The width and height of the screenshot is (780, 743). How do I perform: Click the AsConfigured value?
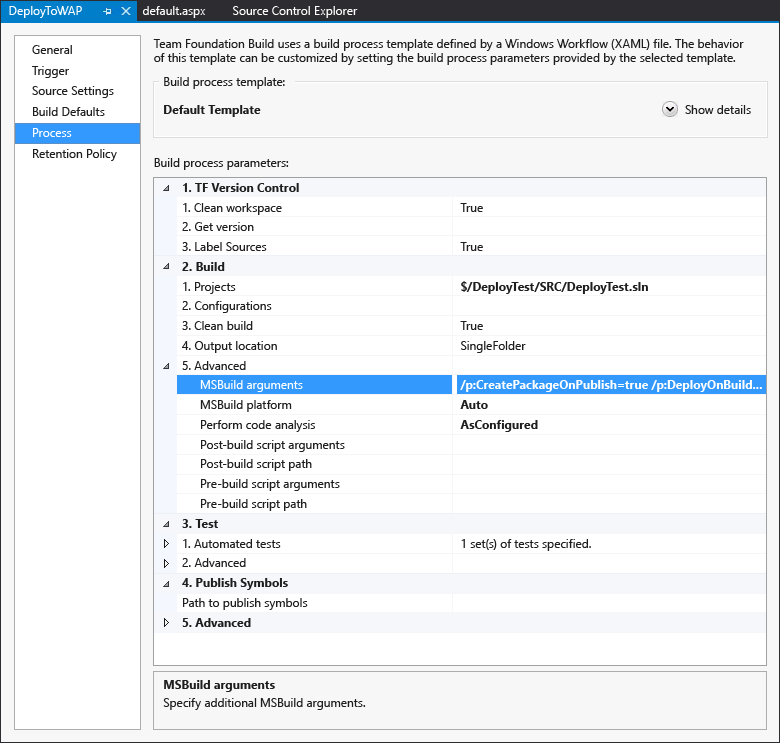(499, 425)
